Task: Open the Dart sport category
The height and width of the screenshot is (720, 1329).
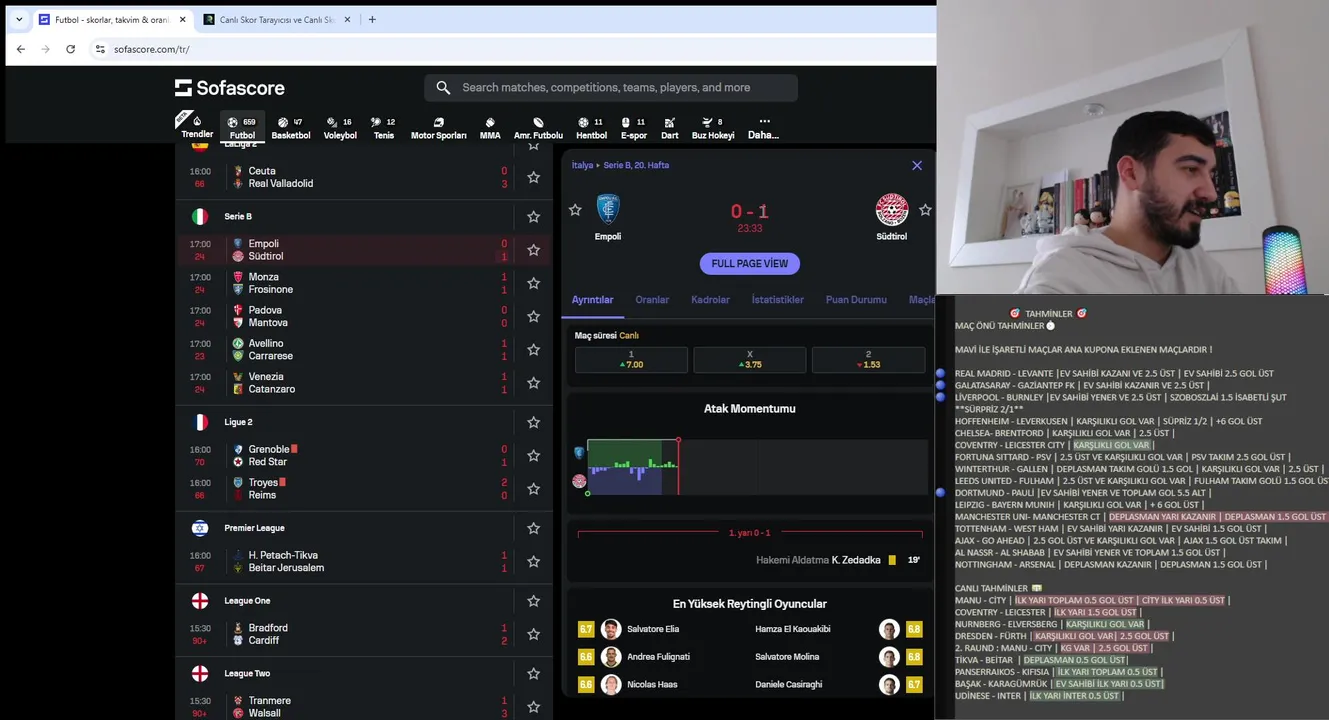Action: [669, 127]
